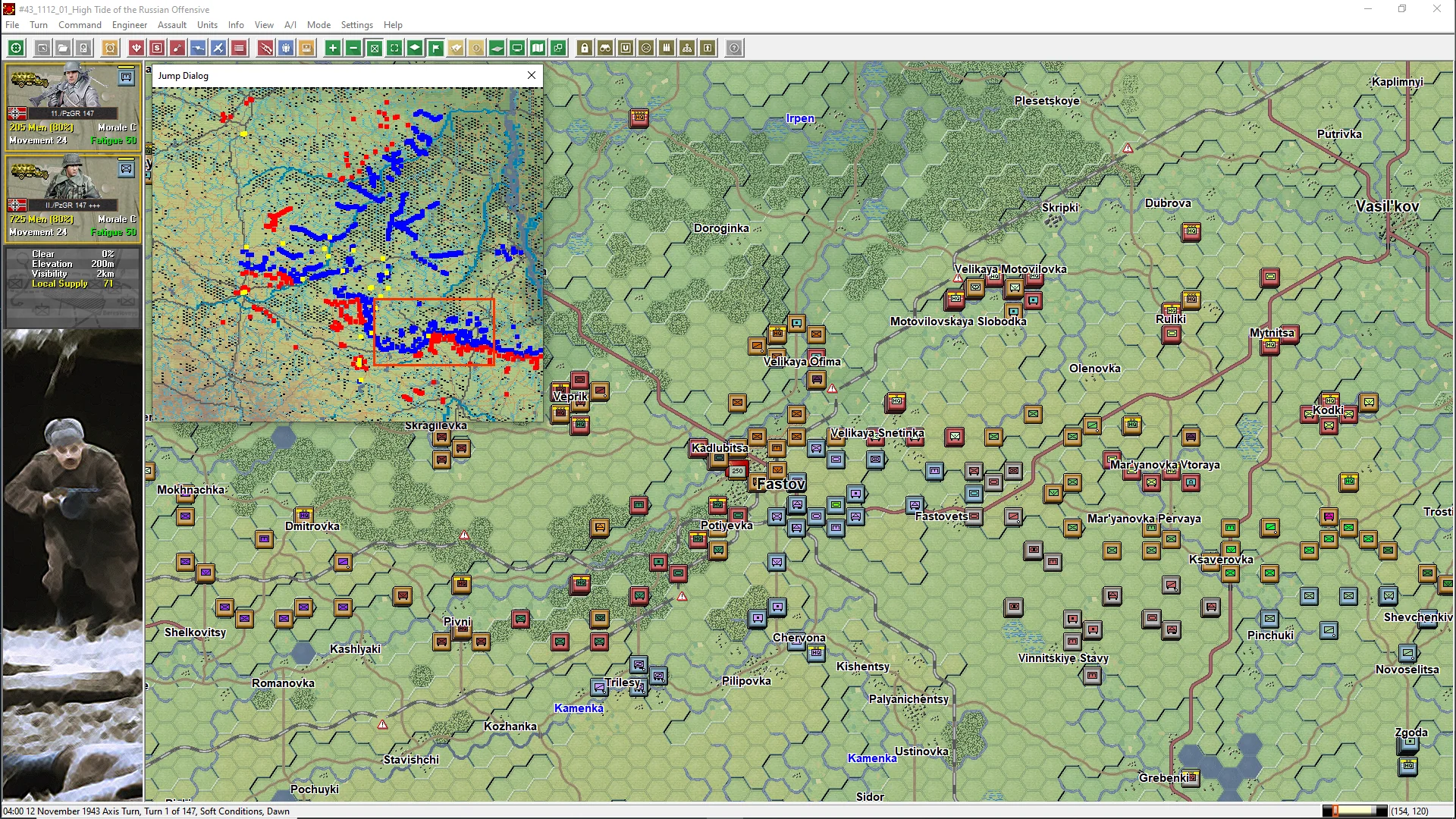Click the red list lines toolbar icon
This screenshot has height=819, width=1456.
239,49
